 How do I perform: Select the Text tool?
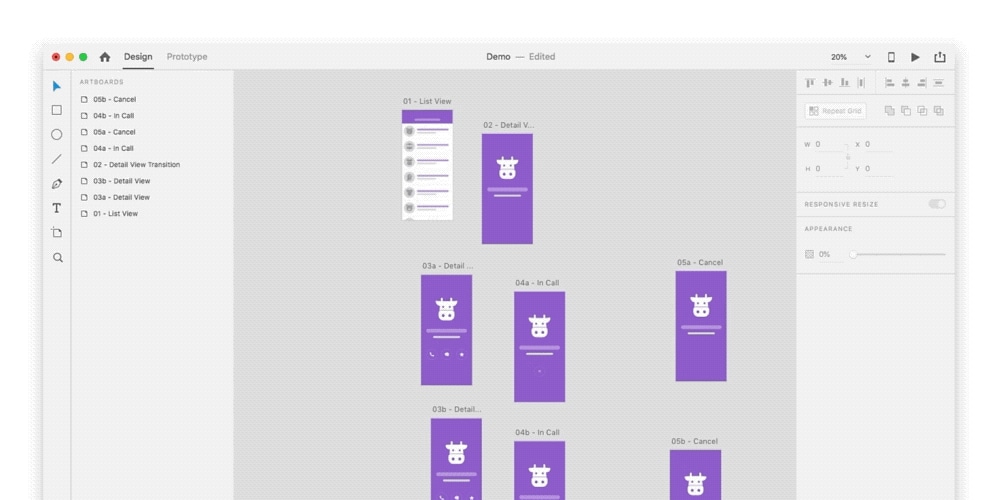coord(57,208)
